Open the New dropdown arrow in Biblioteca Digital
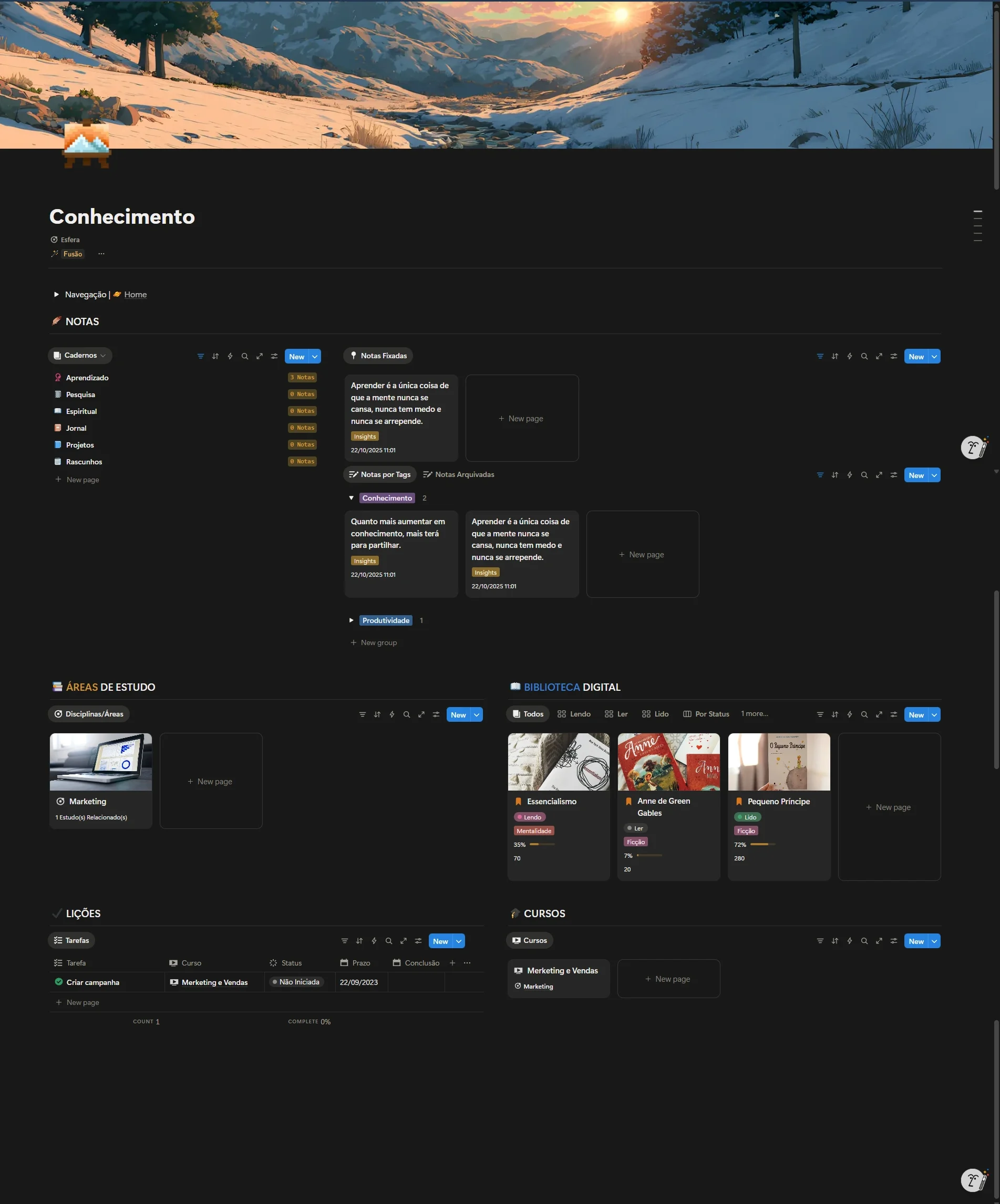 935,715
